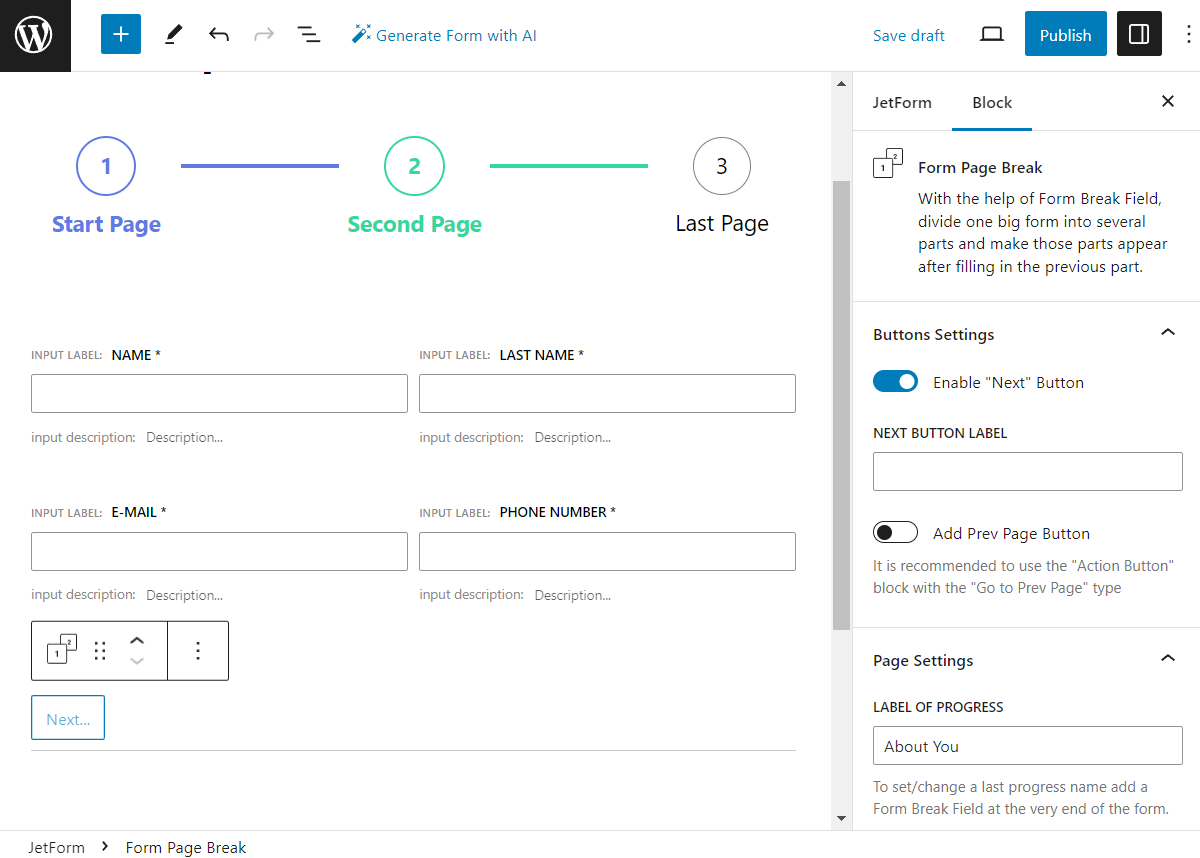Disable the Enable Next Button toggle

point(895,381)
